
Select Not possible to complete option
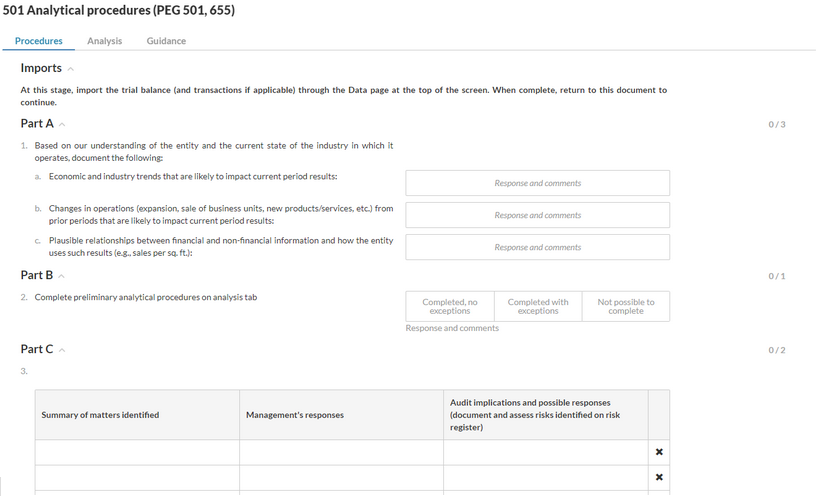point(625,307)
